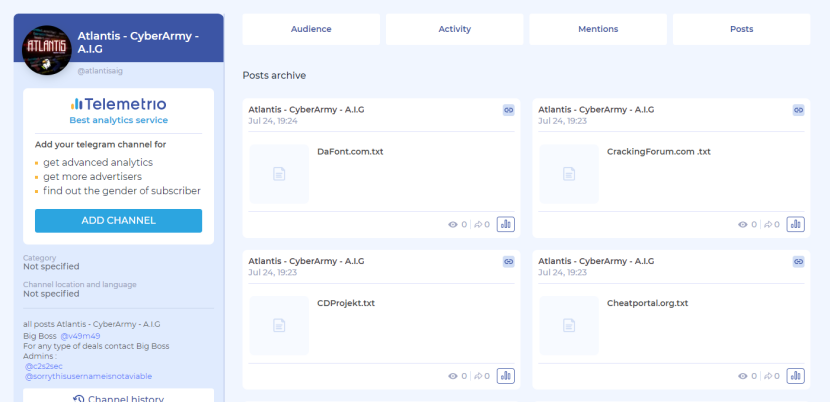
Task: Click document file icon of Cheatportal.org.txt
Action: [569, 325]
